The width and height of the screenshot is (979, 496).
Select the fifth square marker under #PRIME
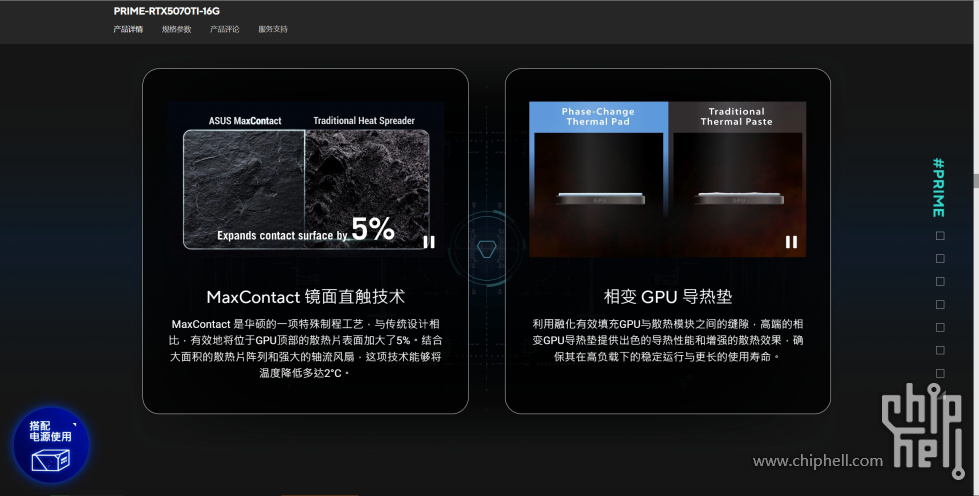pyautogui.click(x=940, y=327)
